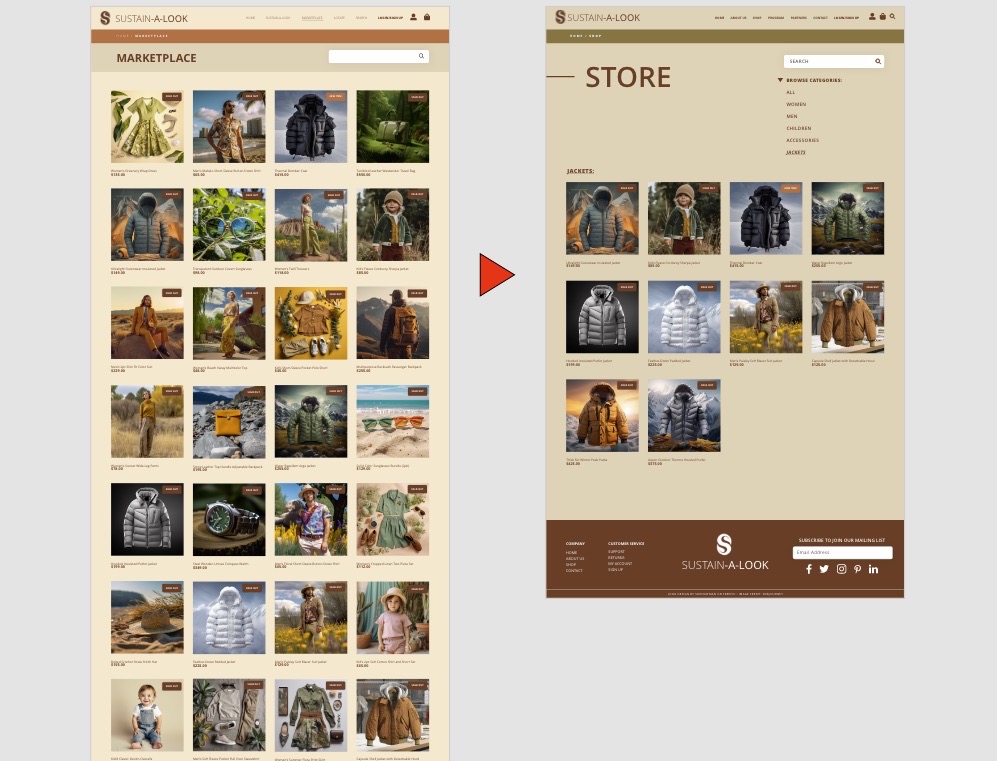The image size is (997, 761).
Task: Click the Email Address subscription field
Action: click(x=842, y=552)
